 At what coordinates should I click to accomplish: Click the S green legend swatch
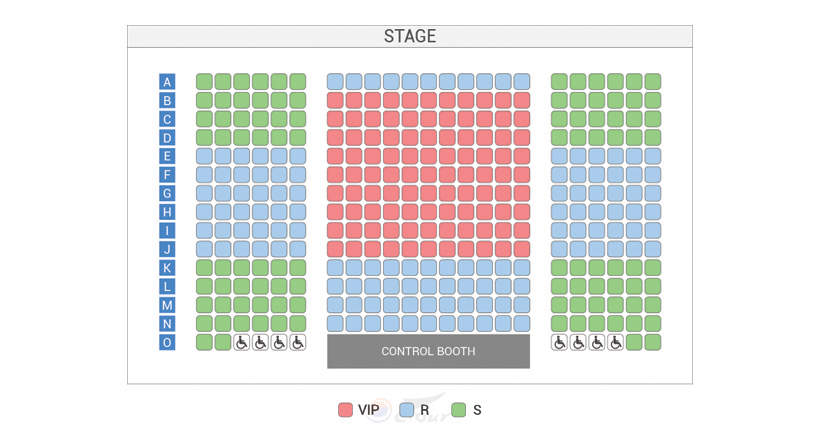point(459,410)
